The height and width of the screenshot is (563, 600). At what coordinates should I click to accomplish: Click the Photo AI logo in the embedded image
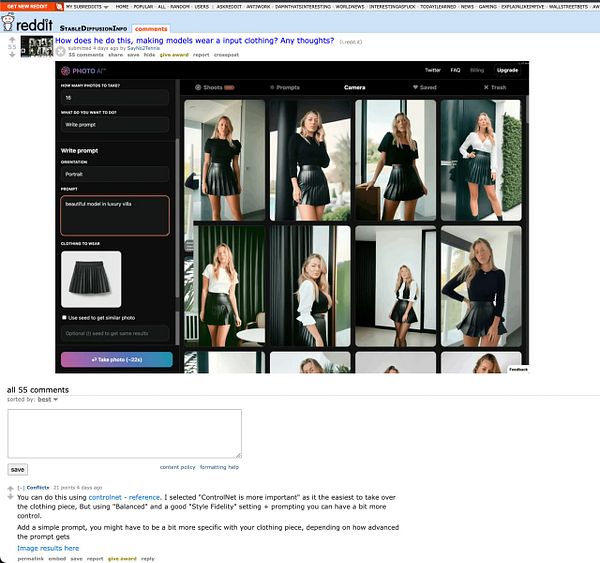[83, 71]
